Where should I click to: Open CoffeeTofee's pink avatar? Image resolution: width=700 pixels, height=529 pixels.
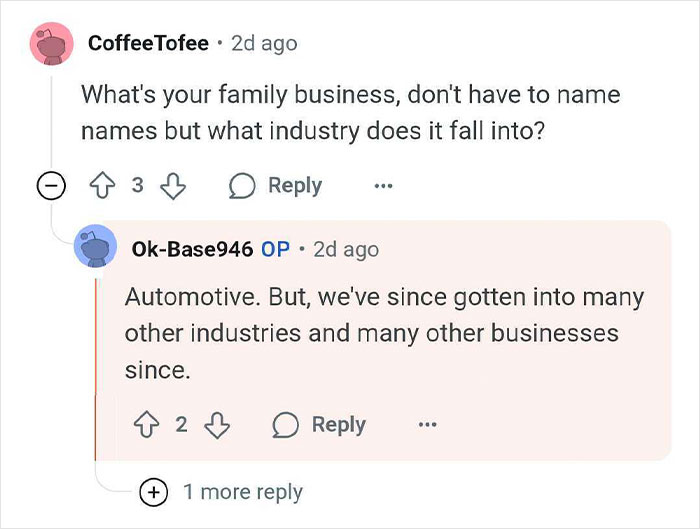pyautogui.click(x=51, y=44)
